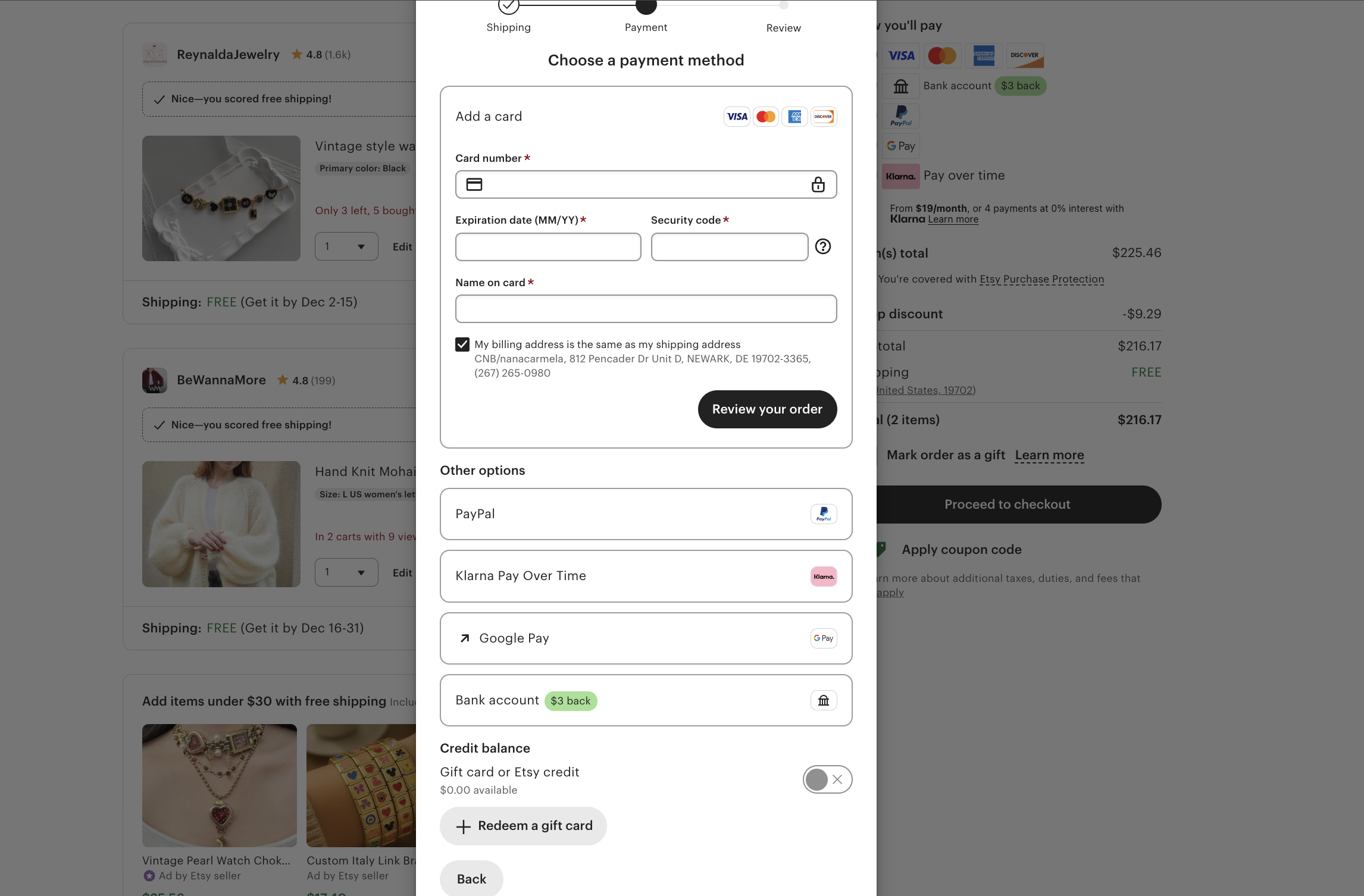Click Redeem a gift card button
1364x896 pixels.
523,826
